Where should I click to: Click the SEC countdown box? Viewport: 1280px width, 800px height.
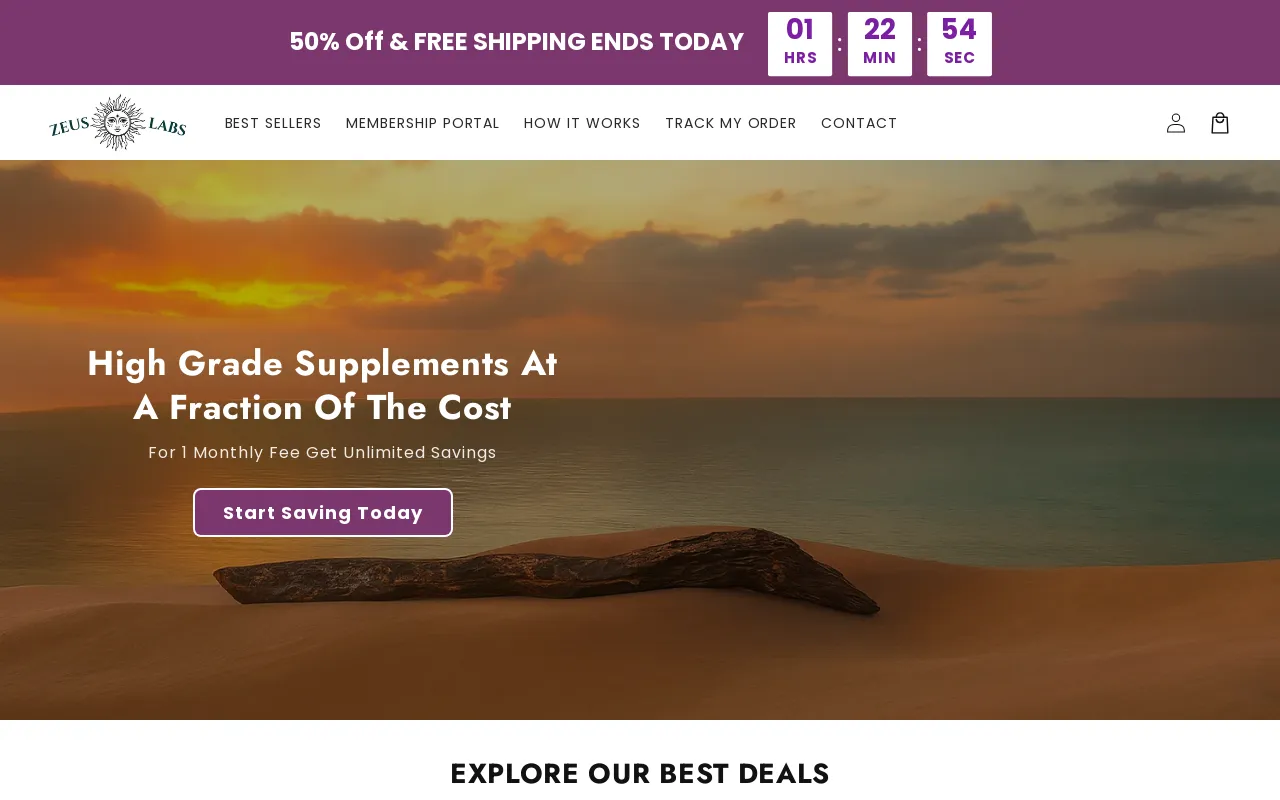(x=959, y=44)
